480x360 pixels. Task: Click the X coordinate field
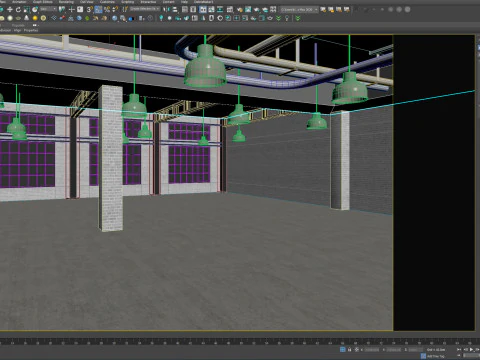point(372,350)
